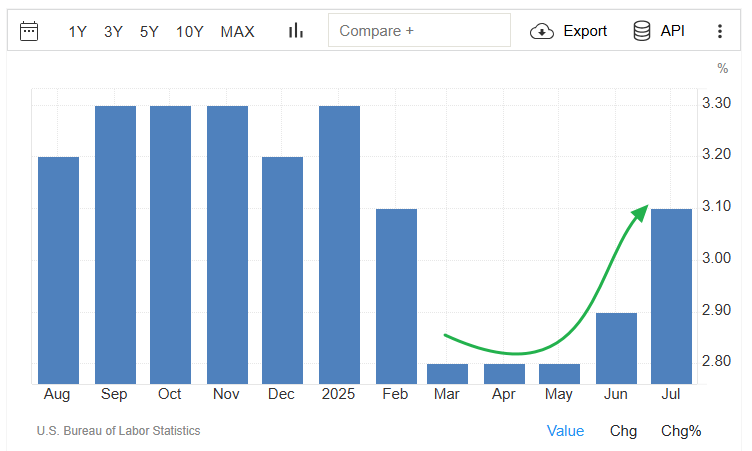
Task: Choose the 10Y time range
Action: 189,32
